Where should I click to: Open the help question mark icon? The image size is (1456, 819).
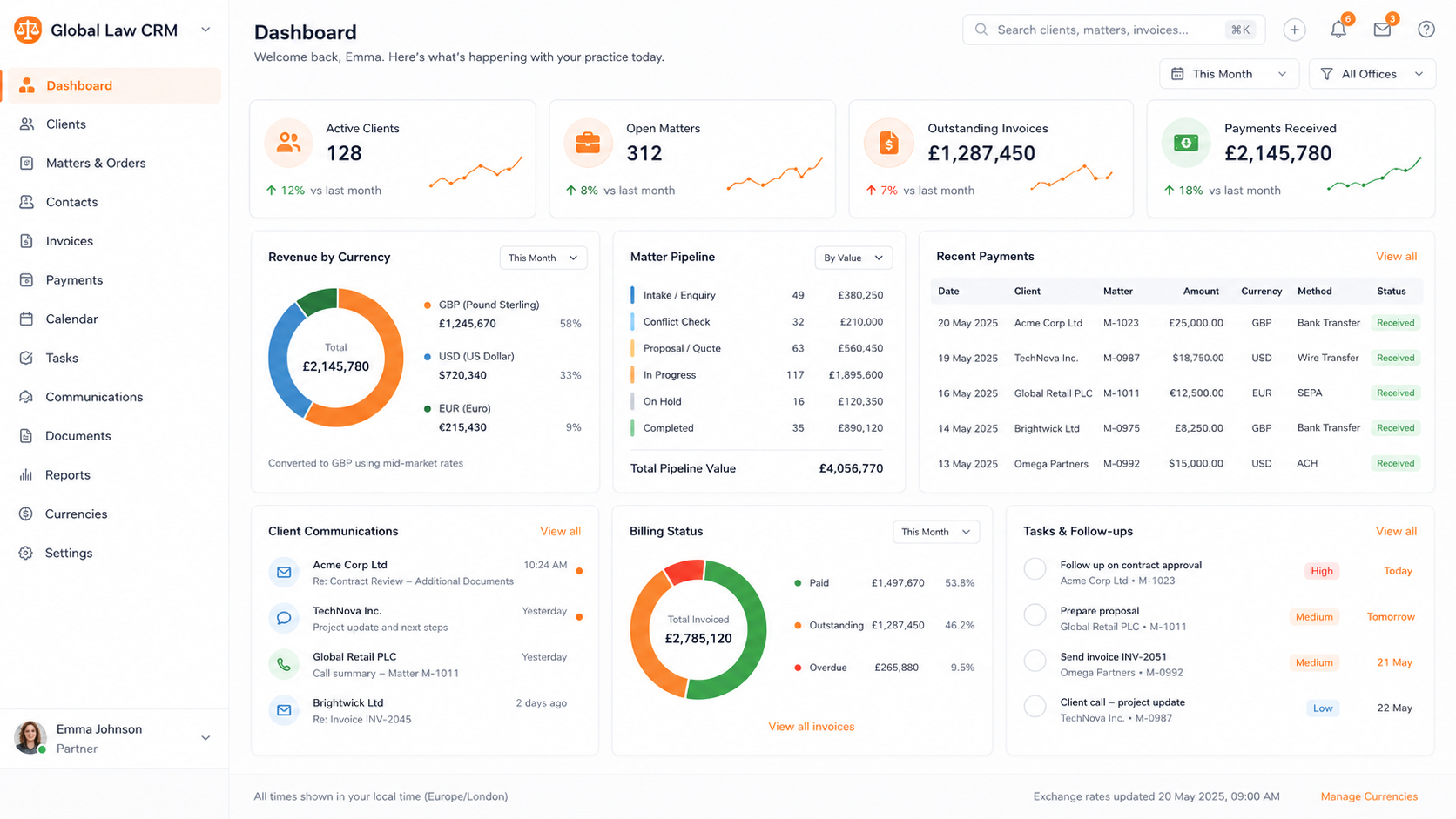tap(1426, 30)
